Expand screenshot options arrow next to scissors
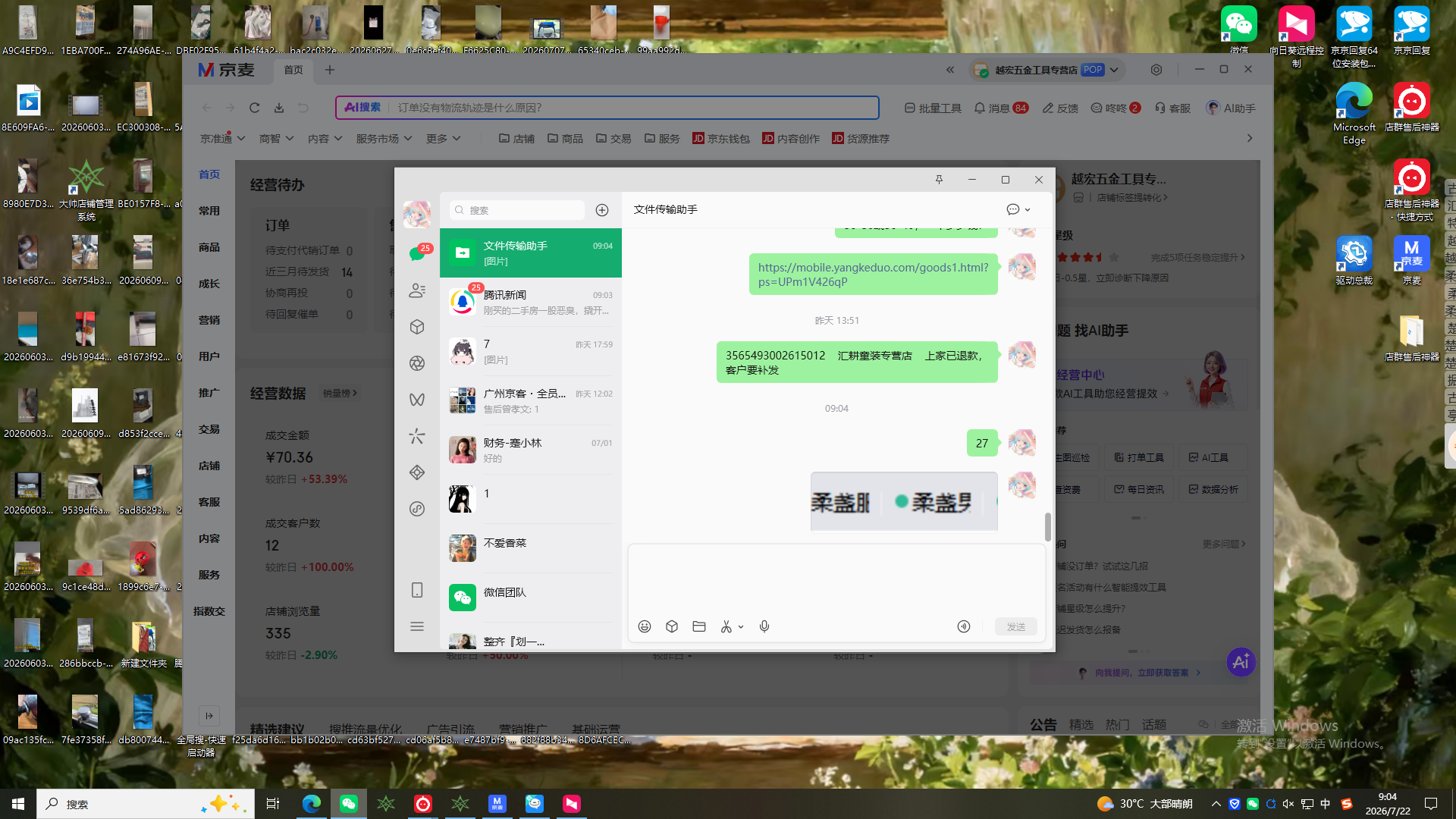1456x819 pixels. (741, 627)
